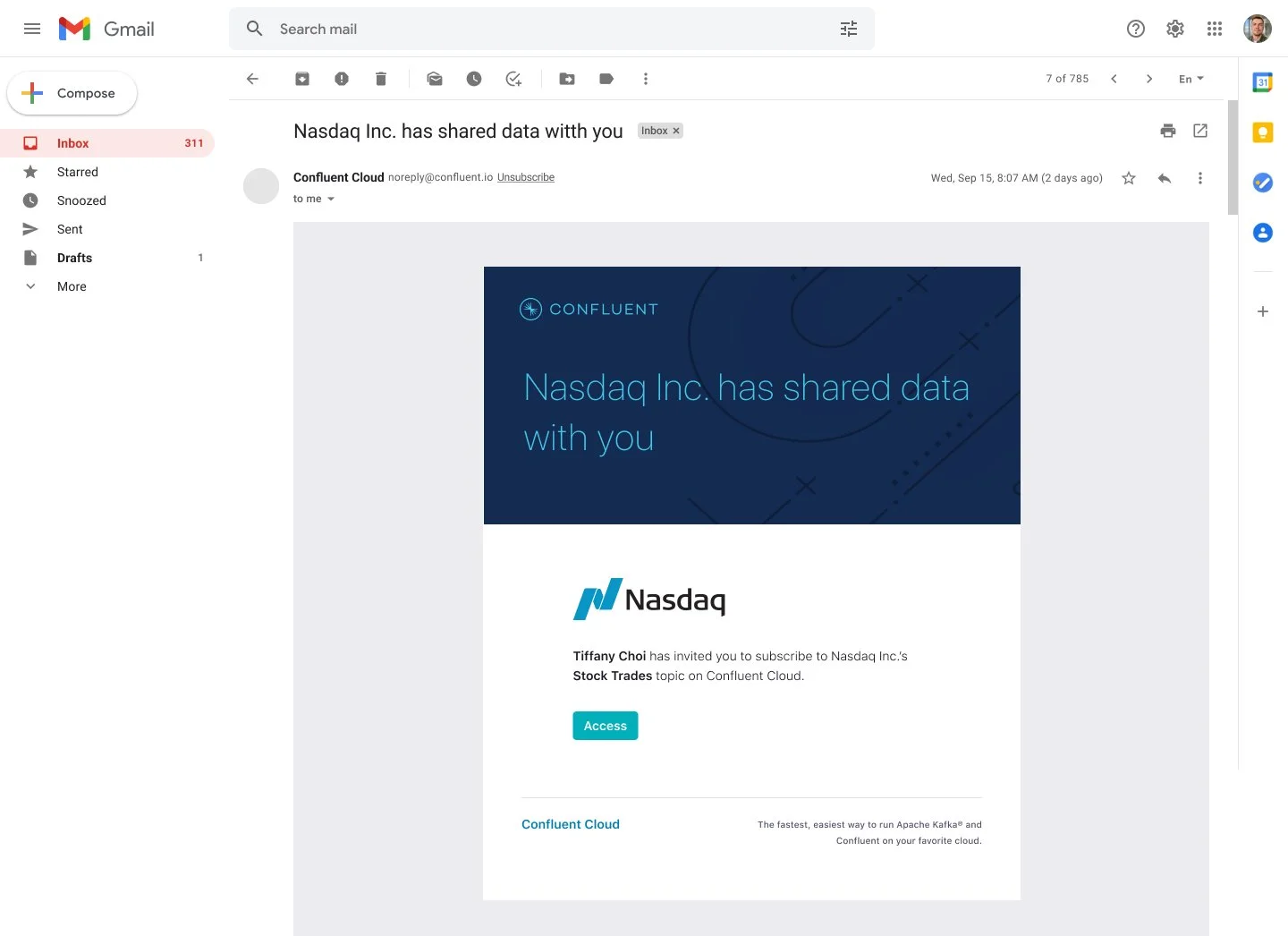Screen dimensions: 1288x936
Task: Delete this email with trash icon
Action: click(381, 79)
